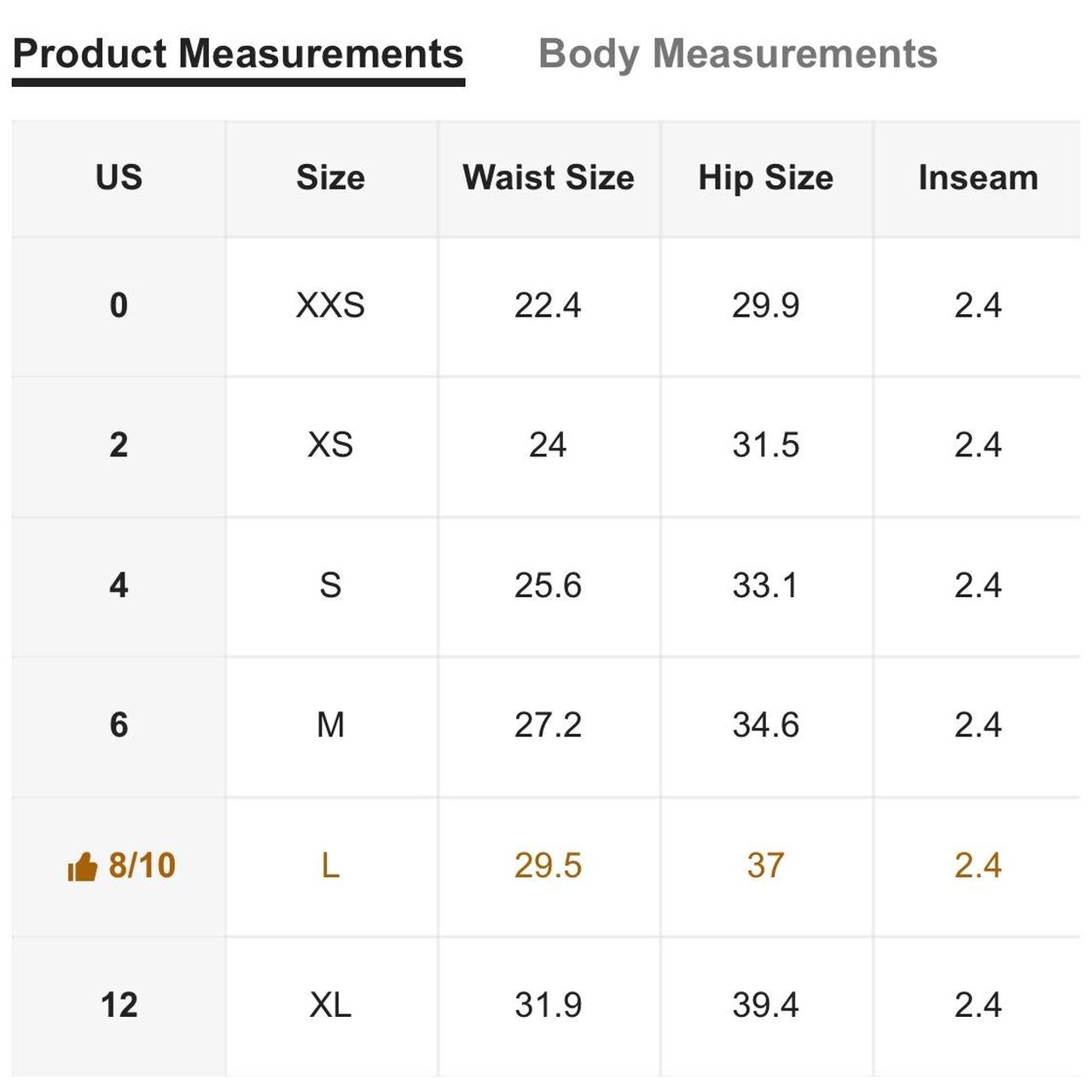Select the Product Measurements tab
The image size is (1092, 1092).
coord(238,55)
